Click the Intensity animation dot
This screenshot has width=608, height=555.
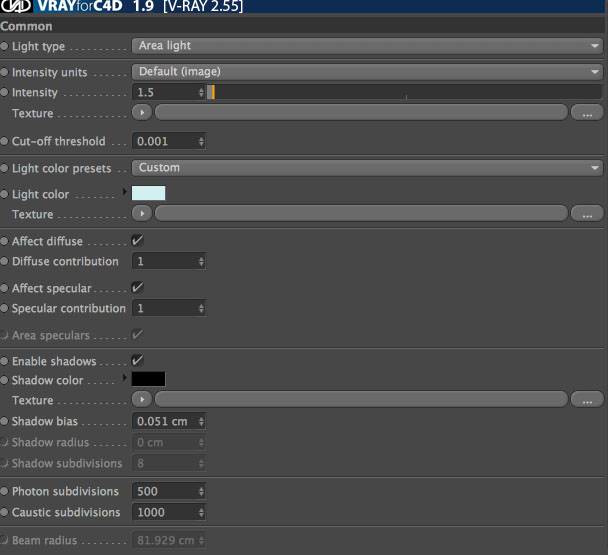coord(4,92)
